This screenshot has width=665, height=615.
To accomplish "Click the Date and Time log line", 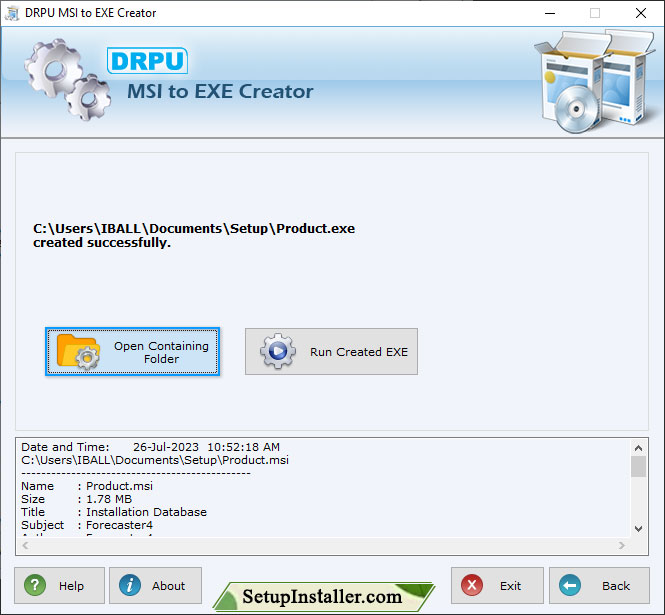I will pos(151,447).
